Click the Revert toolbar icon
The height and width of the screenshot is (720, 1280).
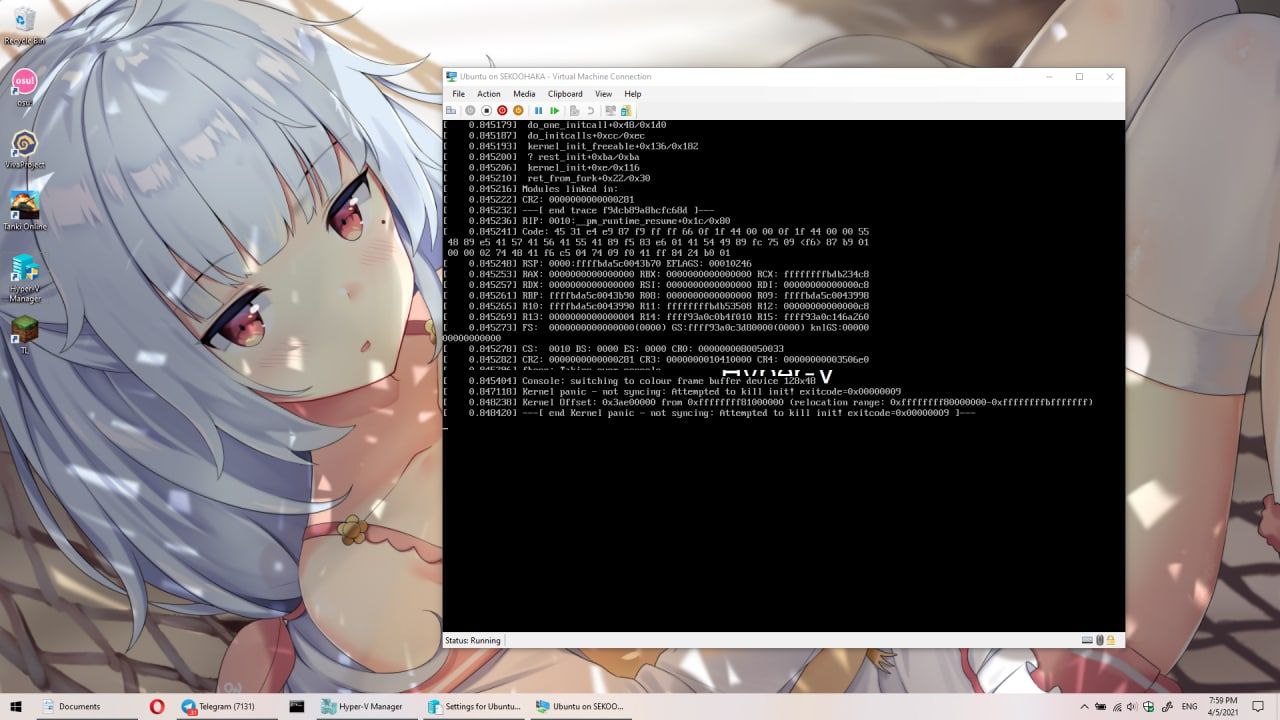pos(590,110)
